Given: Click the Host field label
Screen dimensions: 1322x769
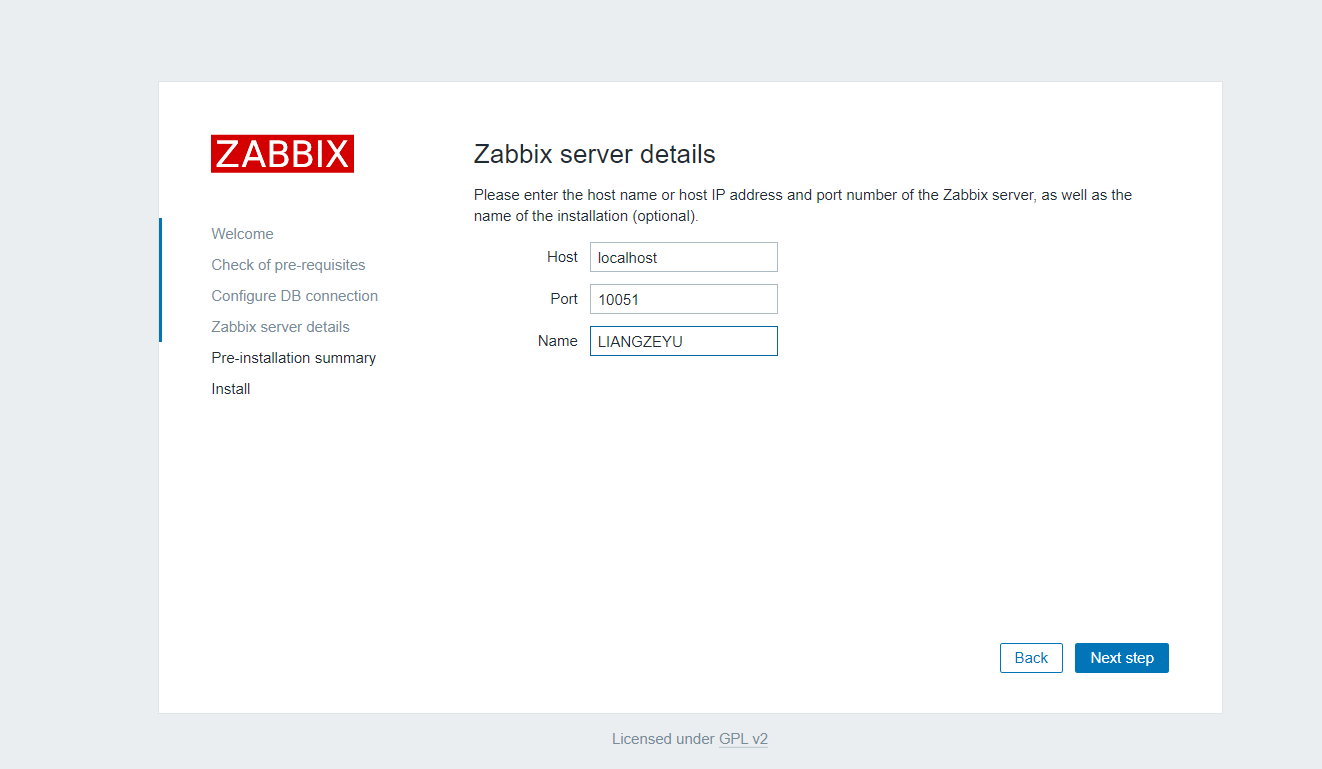Looking at the screenshot, I should click(562, 257).
